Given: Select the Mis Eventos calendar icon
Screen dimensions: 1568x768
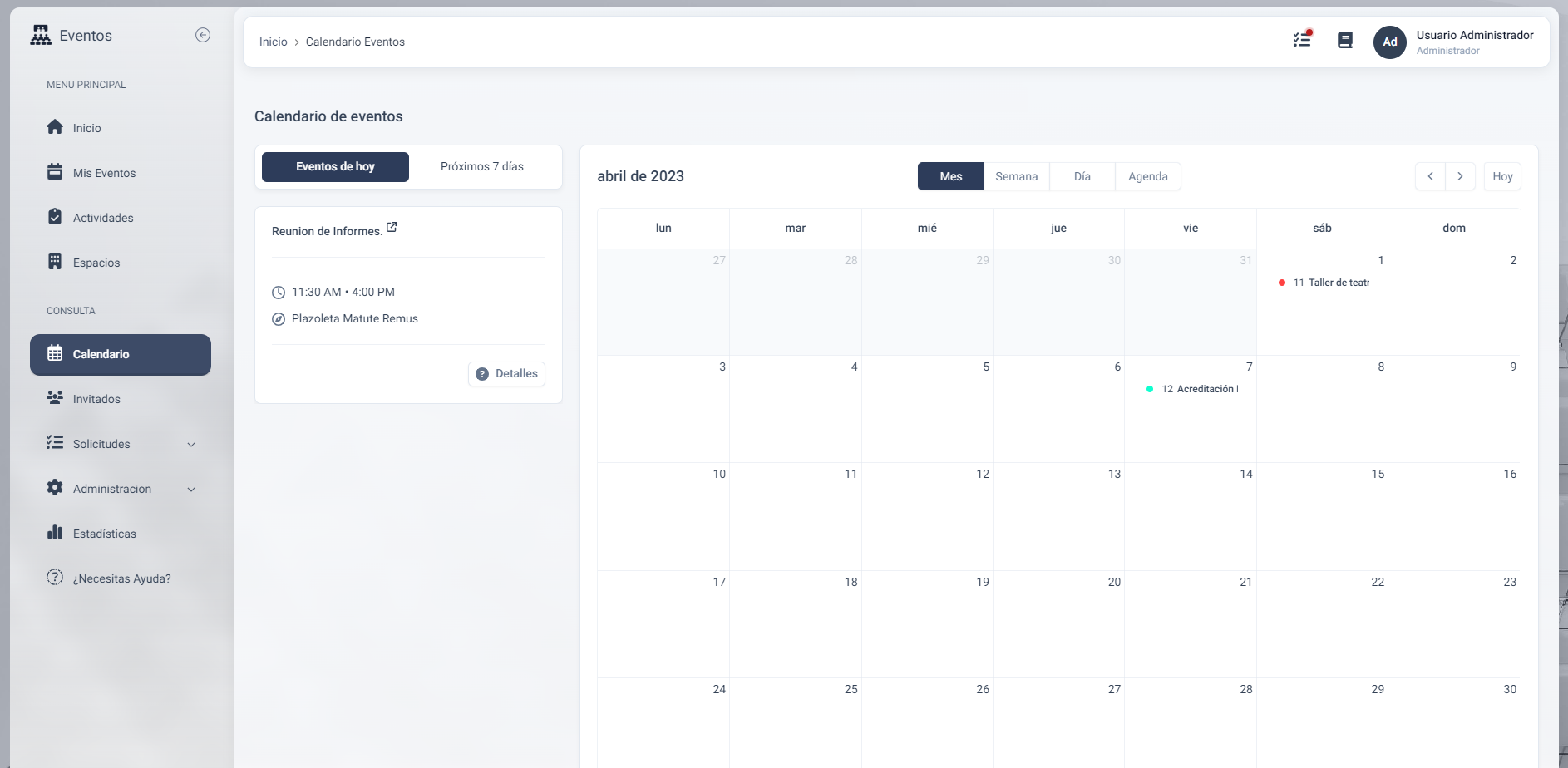Looking at the screenshot, I should point(55,172).
